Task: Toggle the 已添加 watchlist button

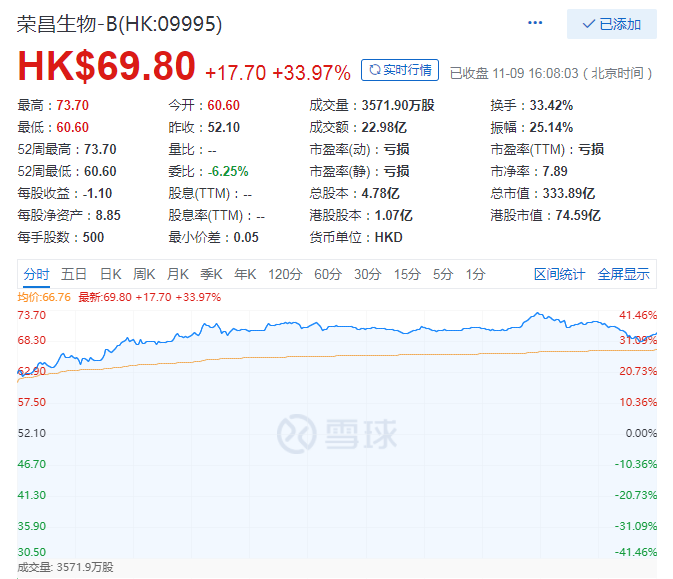Action: click(x=612, y=24)
